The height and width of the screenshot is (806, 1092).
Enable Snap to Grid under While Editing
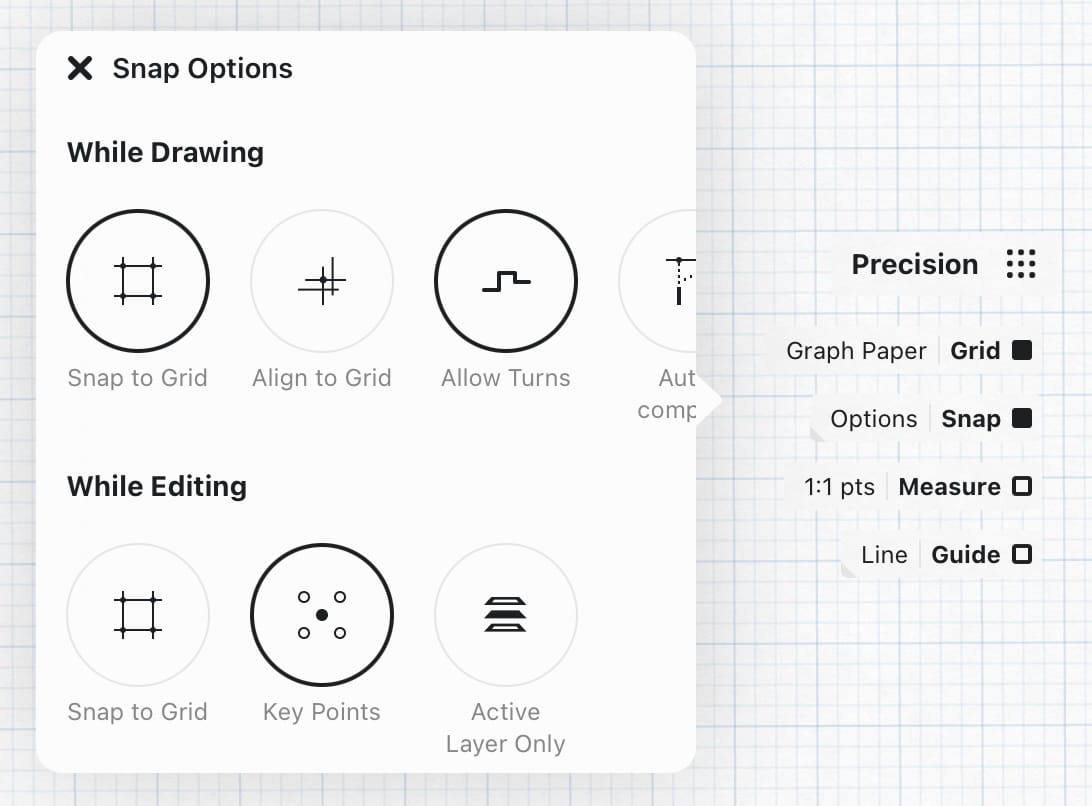(x=138, y=615)
